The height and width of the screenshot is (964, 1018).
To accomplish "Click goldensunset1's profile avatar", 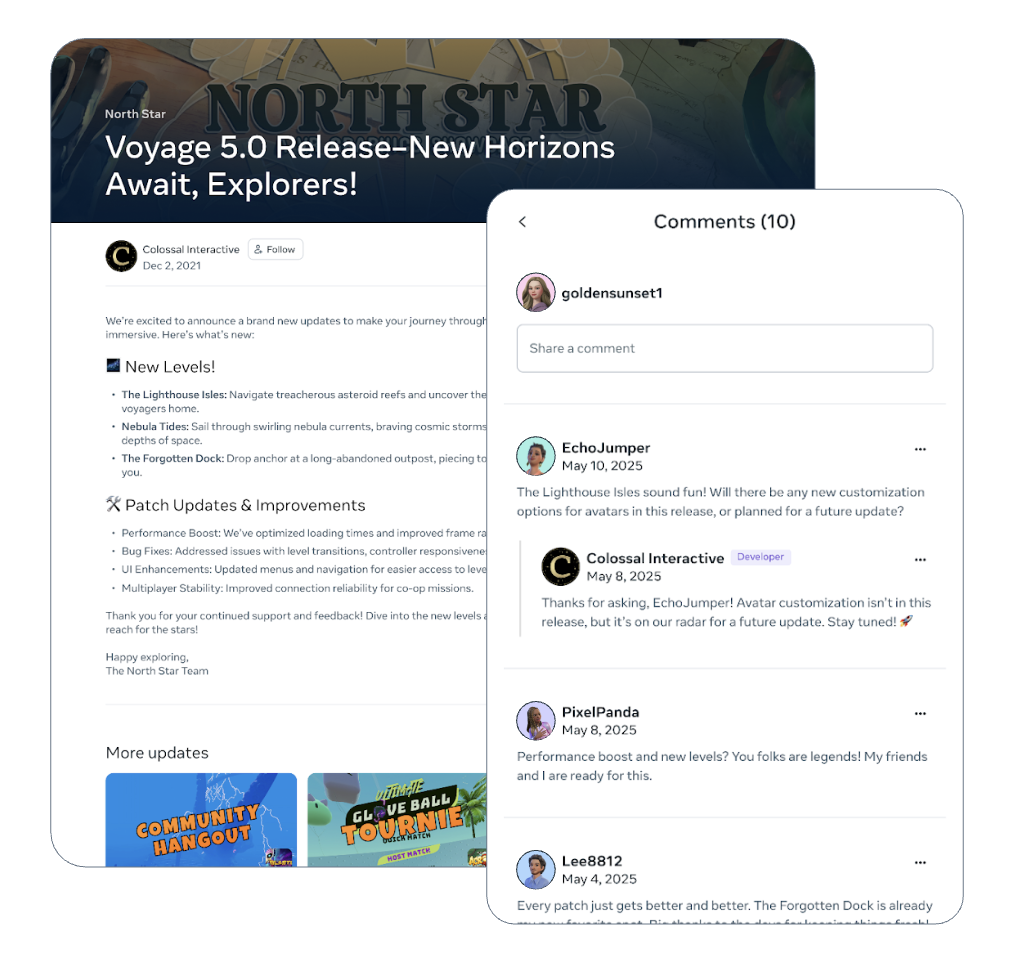I will coord(536,293).
